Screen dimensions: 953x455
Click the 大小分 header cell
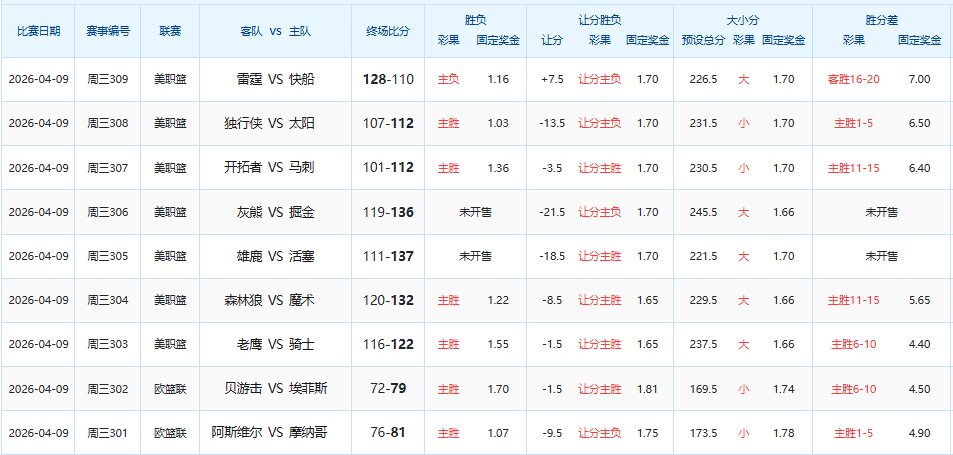pyautogui.click(x=743, y=20)
